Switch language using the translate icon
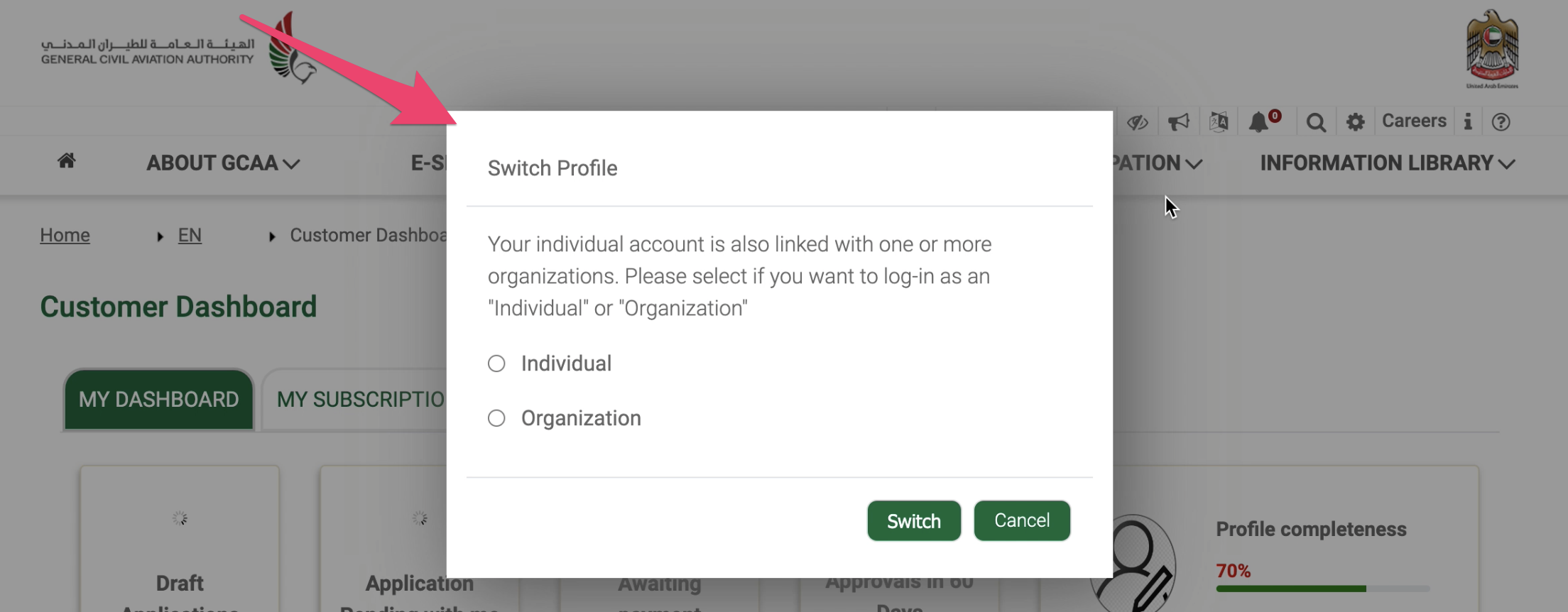The image size is (1568, 612). click(1220, 121)
